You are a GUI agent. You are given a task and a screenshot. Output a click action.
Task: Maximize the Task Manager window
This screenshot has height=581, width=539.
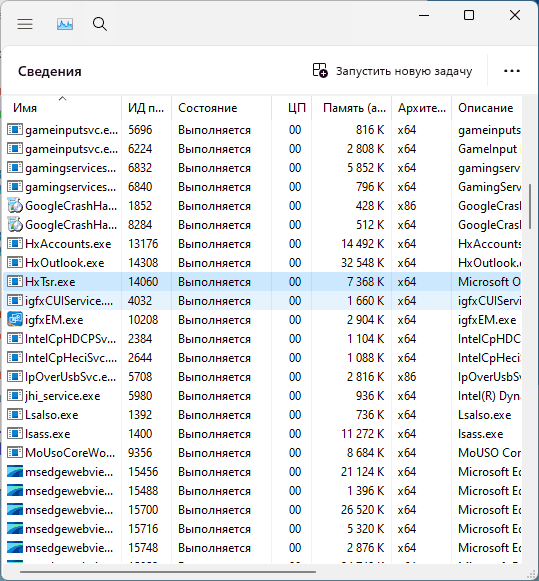coord(469,15)
